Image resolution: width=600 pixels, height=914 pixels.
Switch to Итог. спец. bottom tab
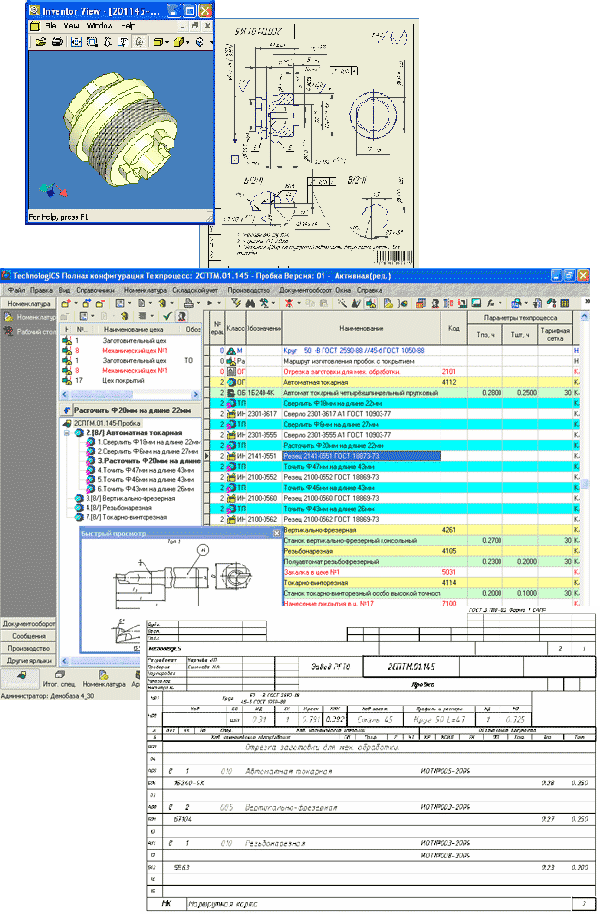[59, 679]
